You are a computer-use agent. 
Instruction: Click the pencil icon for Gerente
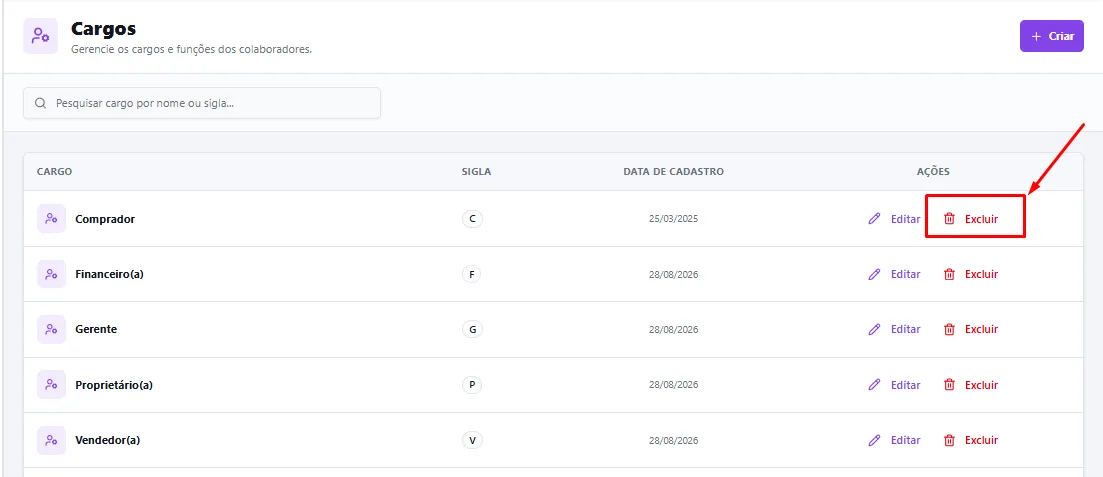874,329
